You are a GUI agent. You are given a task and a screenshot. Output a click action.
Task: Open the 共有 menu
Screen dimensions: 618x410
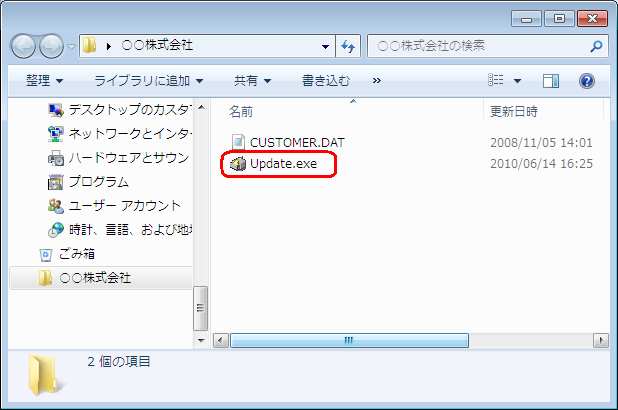[252, 81]
